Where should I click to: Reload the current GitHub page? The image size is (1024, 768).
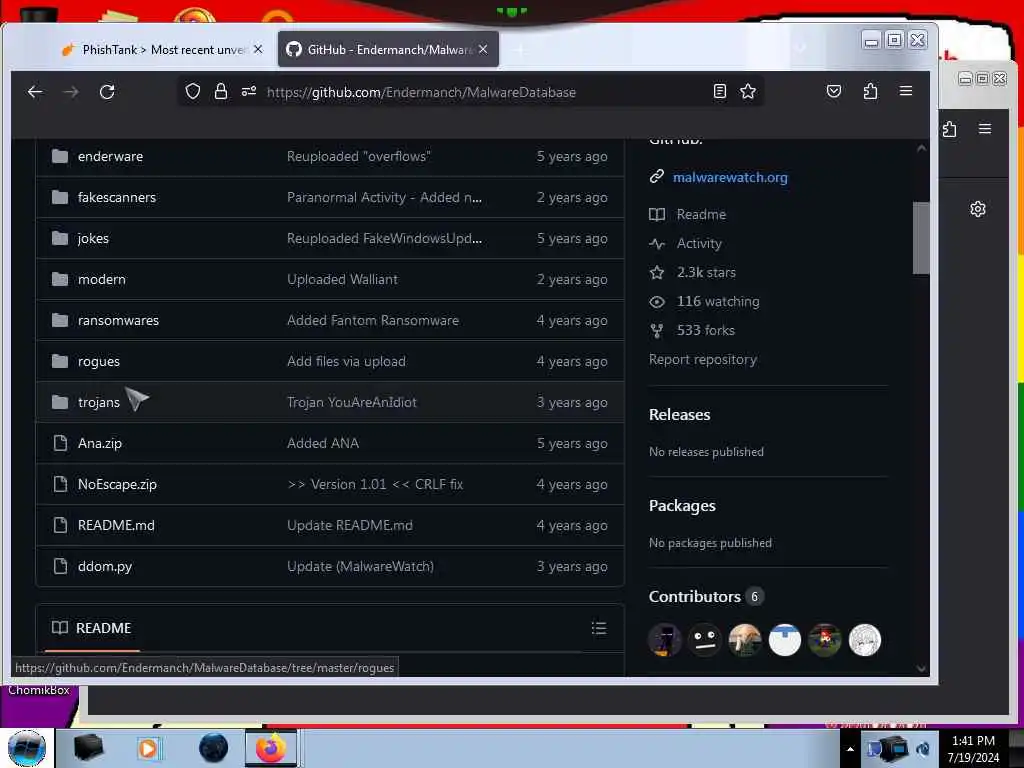[x=107, y=92]
